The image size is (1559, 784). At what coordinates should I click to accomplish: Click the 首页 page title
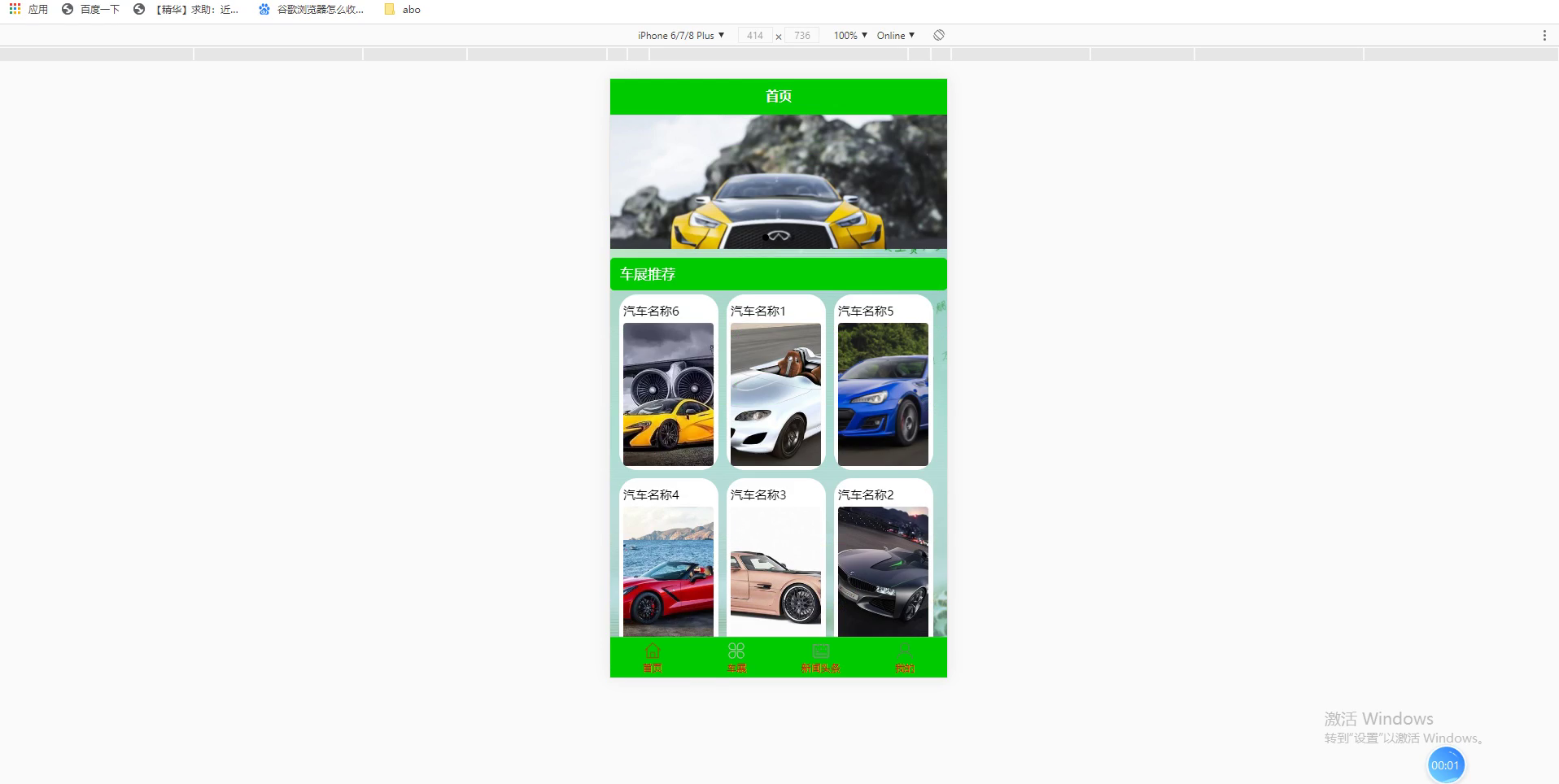click(779, 96)
